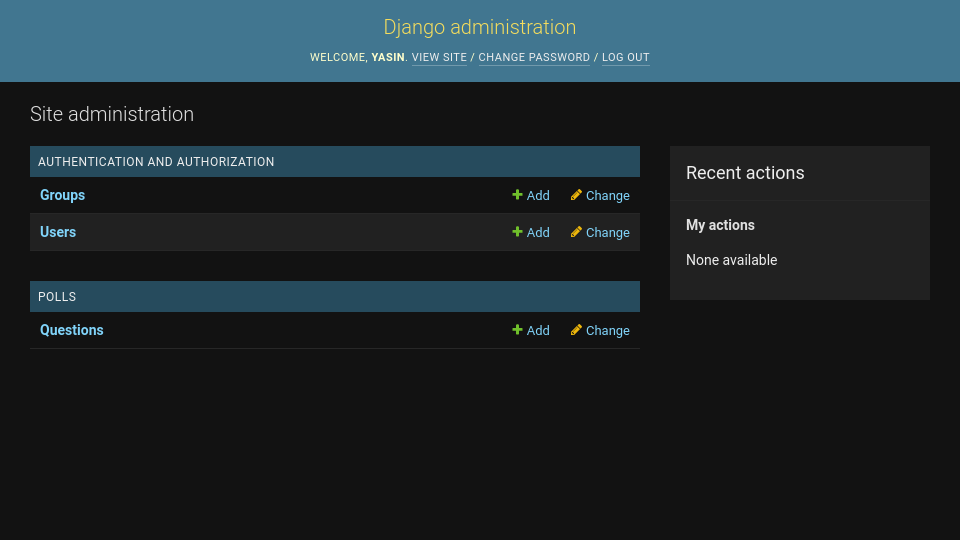Click the None available text

point(732,260)
